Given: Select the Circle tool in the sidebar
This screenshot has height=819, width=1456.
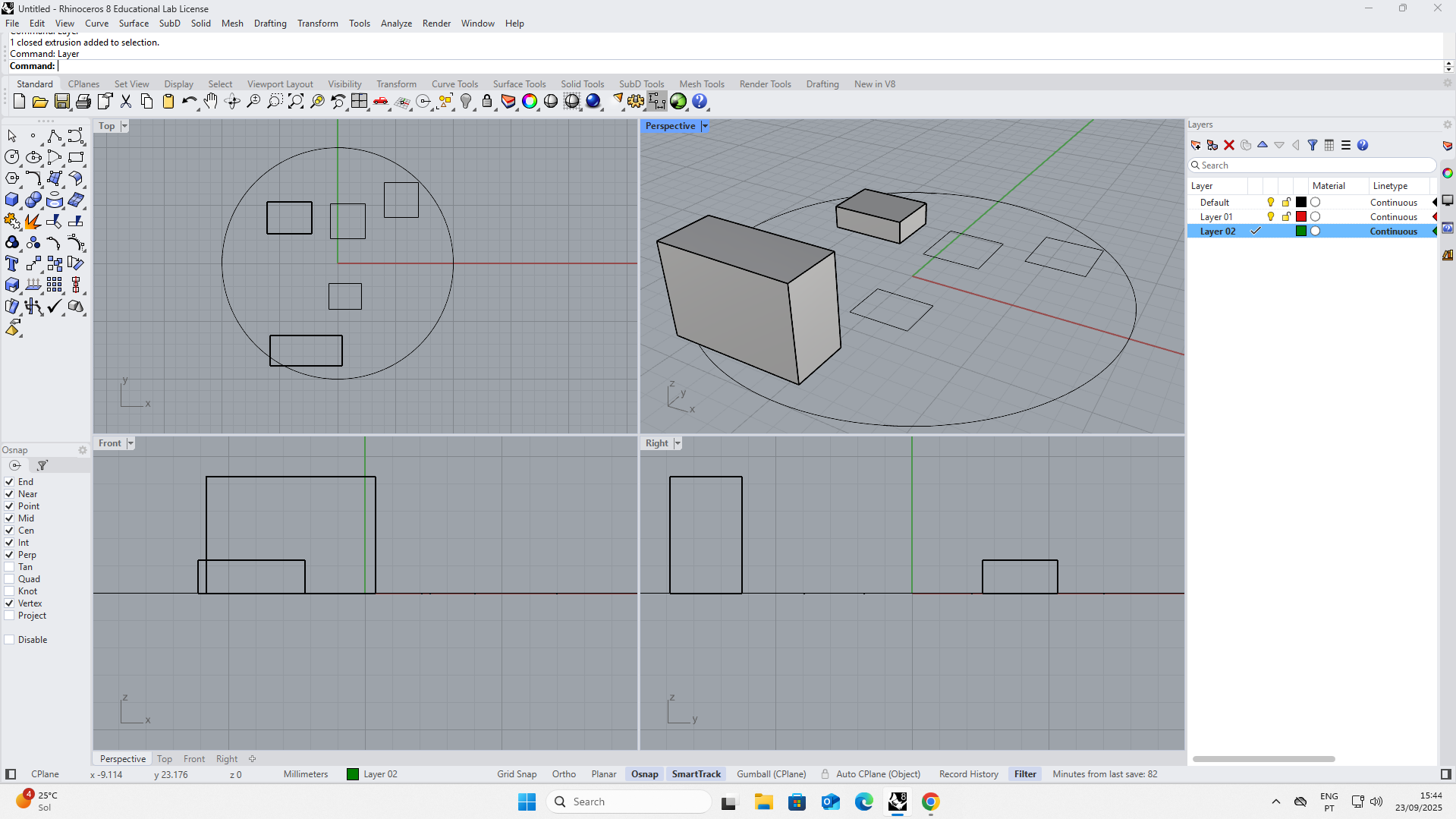Looking at the screenshot, I should (12, 157).
